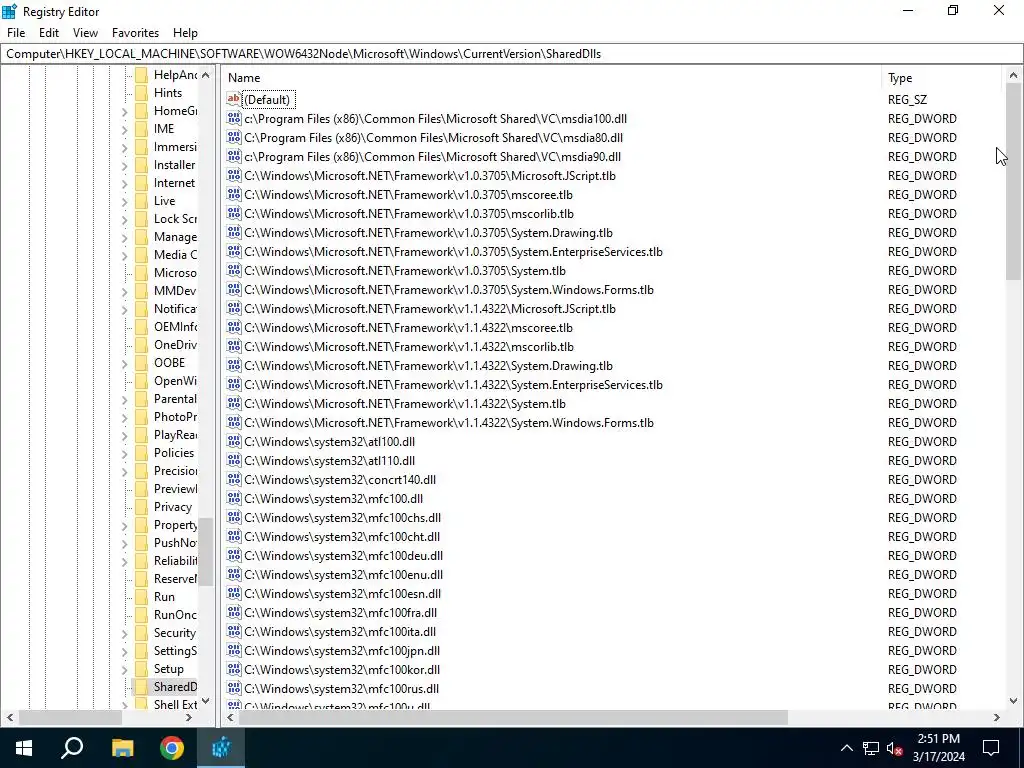Select the mfc100fra.dll value
1024x768 pixels.
pyautogui.click(x=341, y=612)
